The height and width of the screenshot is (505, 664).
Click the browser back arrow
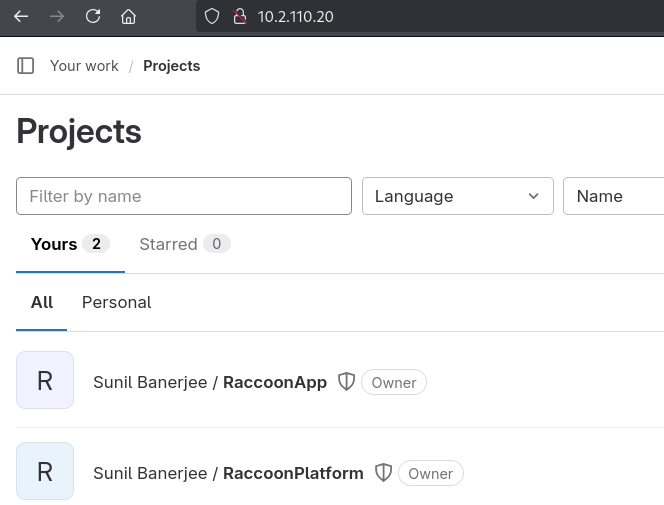point(21,16)
